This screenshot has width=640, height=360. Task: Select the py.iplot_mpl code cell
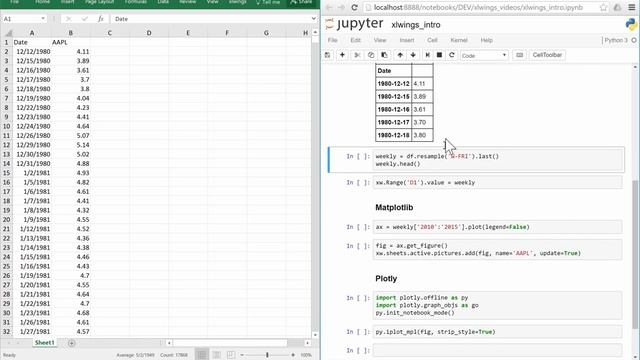click(x=498, y=332)
